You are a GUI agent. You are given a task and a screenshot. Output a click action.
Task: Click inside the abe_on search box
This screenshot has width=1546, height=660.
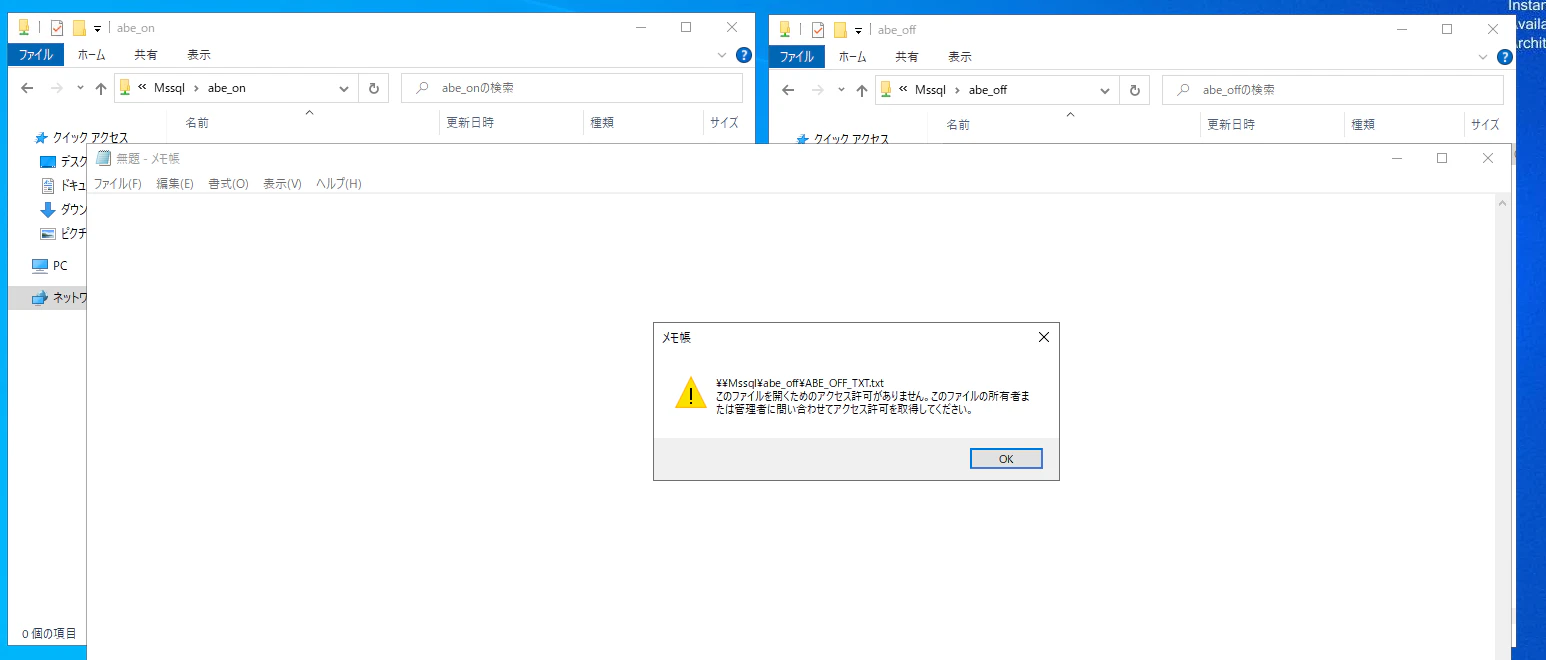pyautogui.click(x=570, y=88)
